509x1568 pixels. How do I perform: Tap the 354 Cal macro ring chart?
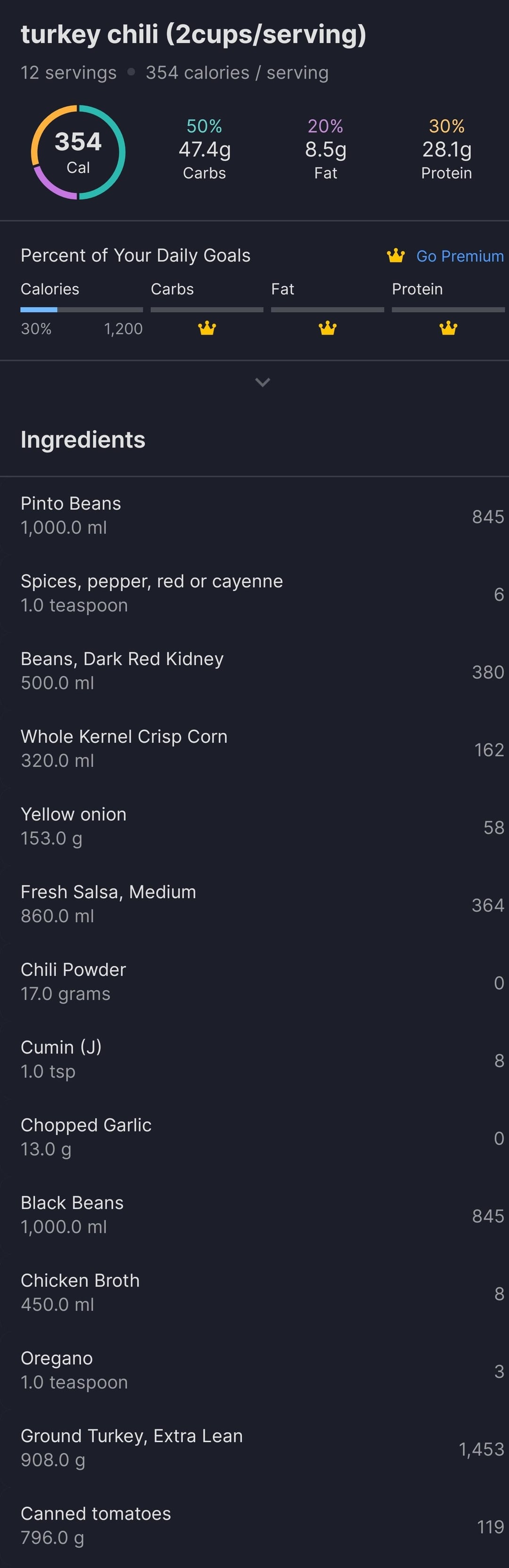(78, 152)
